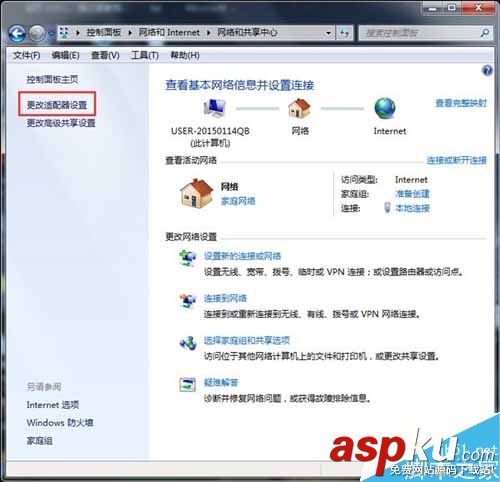Screen dimensions: 500x482
Task: Open 疑难解答 link
Action: 221,382
